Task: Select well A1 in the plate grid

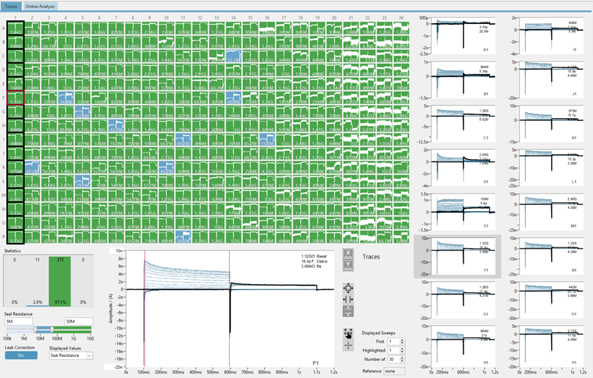Action: [x=16, y=28]
